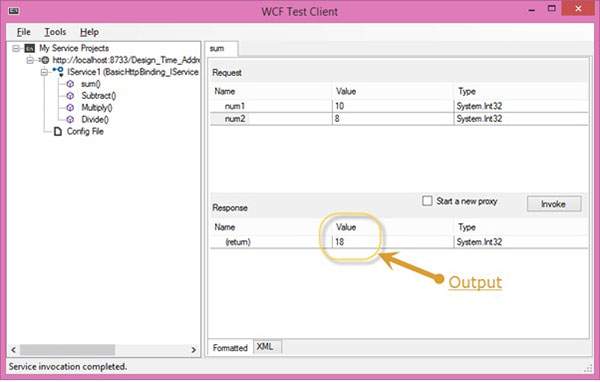Click the num1 name cell

pyautogui.click(x=271, y=106)
